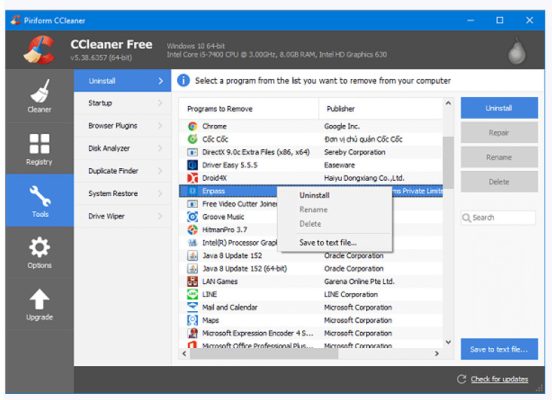This screenshot has width=552, height=400.
Task: Click the Chrome program icon
Action: 192,126
